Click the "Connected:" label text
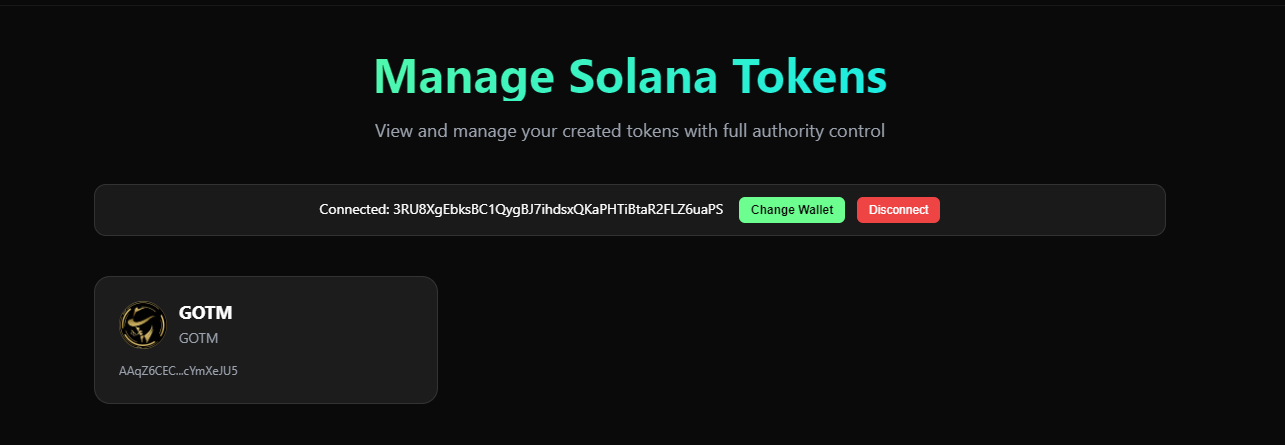The height and width of the screenshot is (445, 1285). coord(353,210)
